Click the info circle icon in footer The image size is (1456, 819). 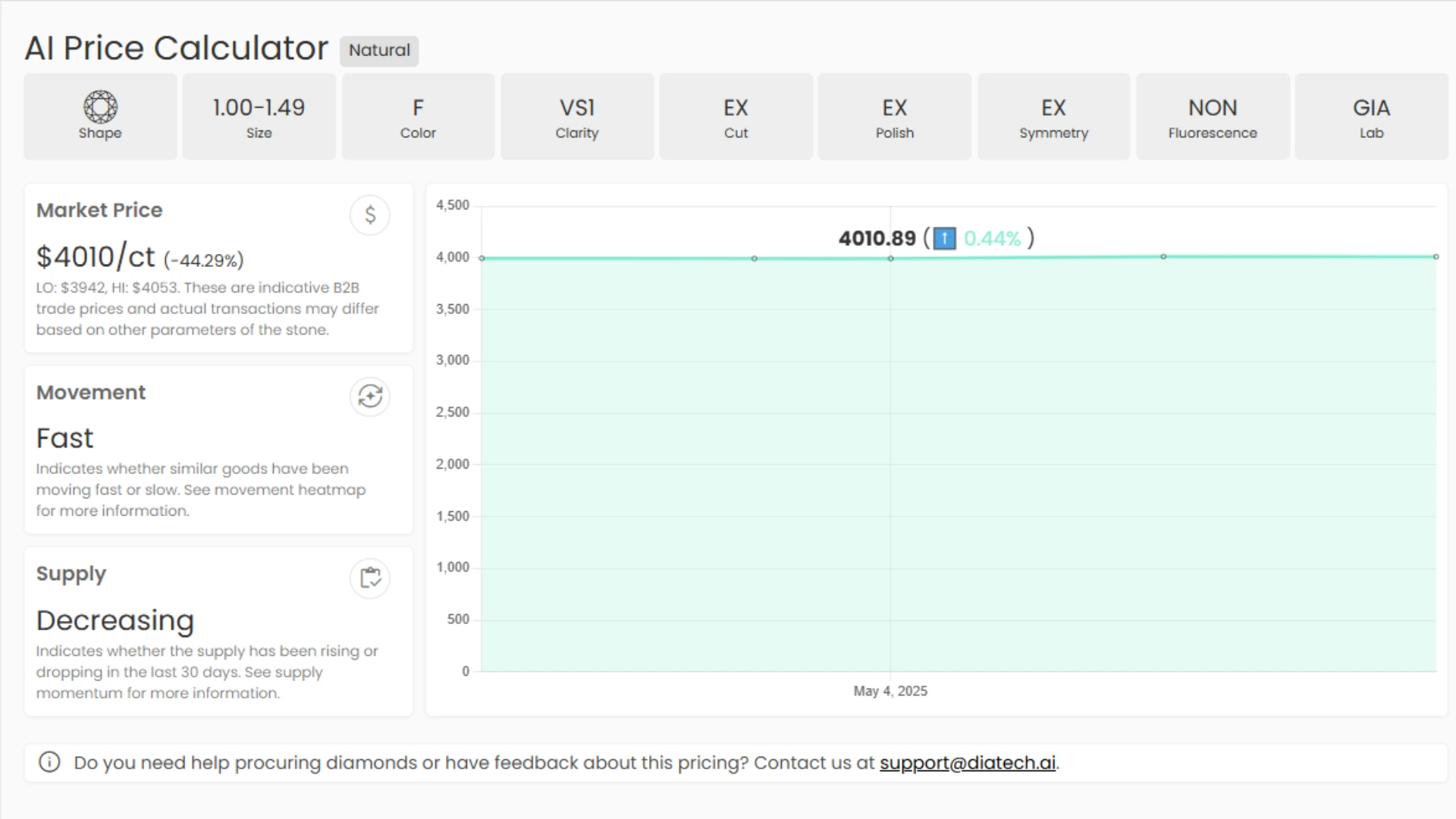(49, 762)
